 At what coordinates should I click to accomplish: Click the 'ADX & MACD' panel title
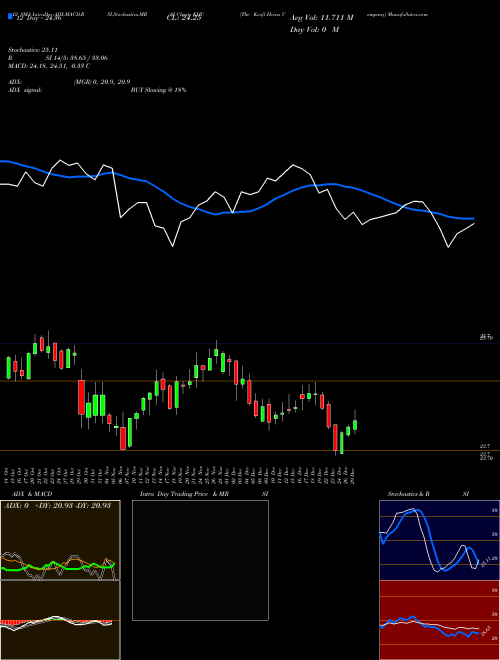coord(32,494)
